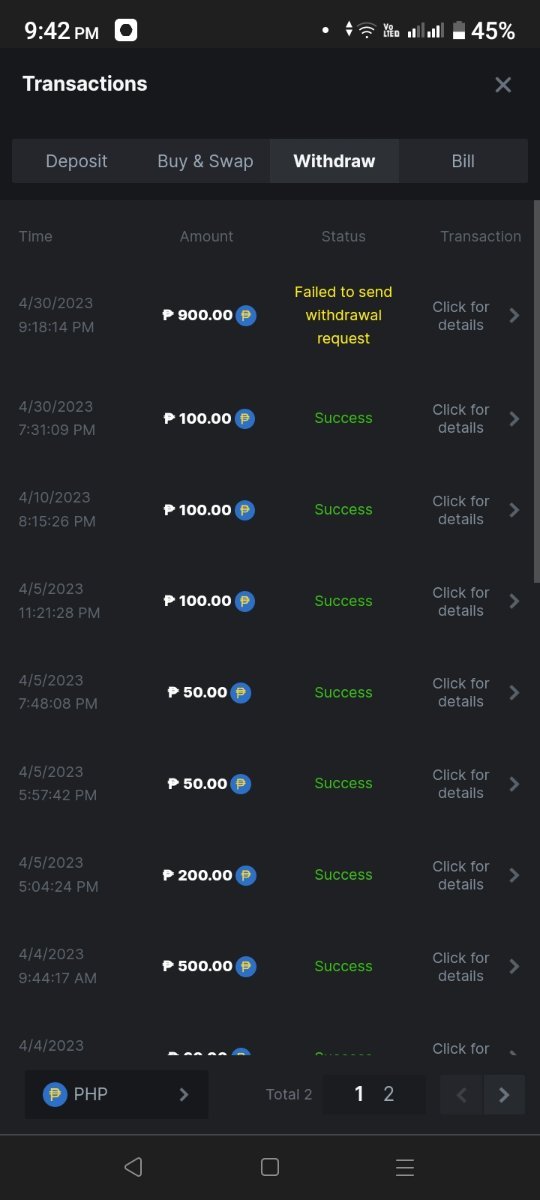Open the Android recent apps menu icon
Screen dimensions: 540x1200
pyautogui.click(x=405, y=1167)
